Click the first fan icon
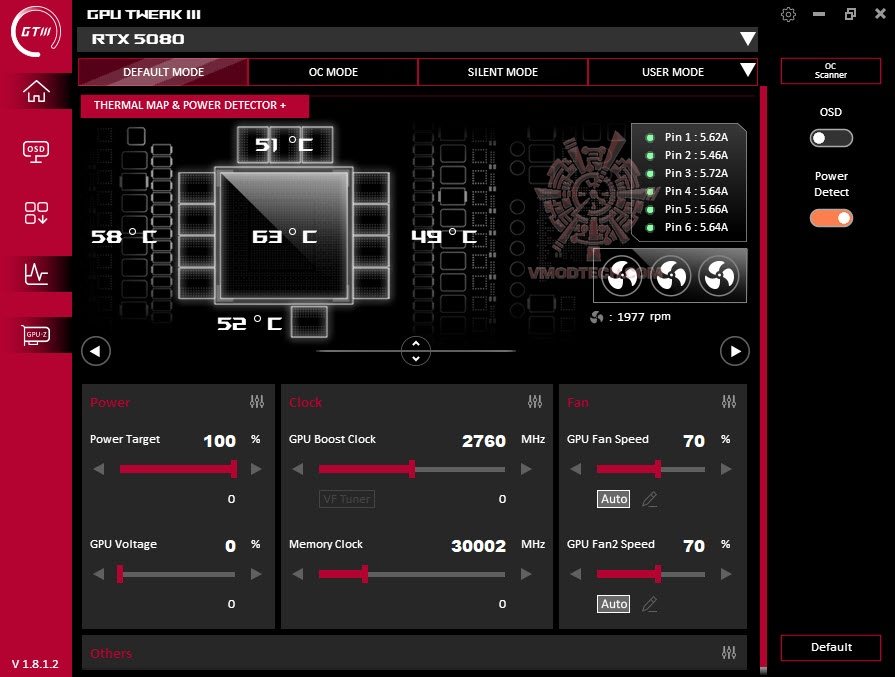The image size is (895, 677). (621, 276)
